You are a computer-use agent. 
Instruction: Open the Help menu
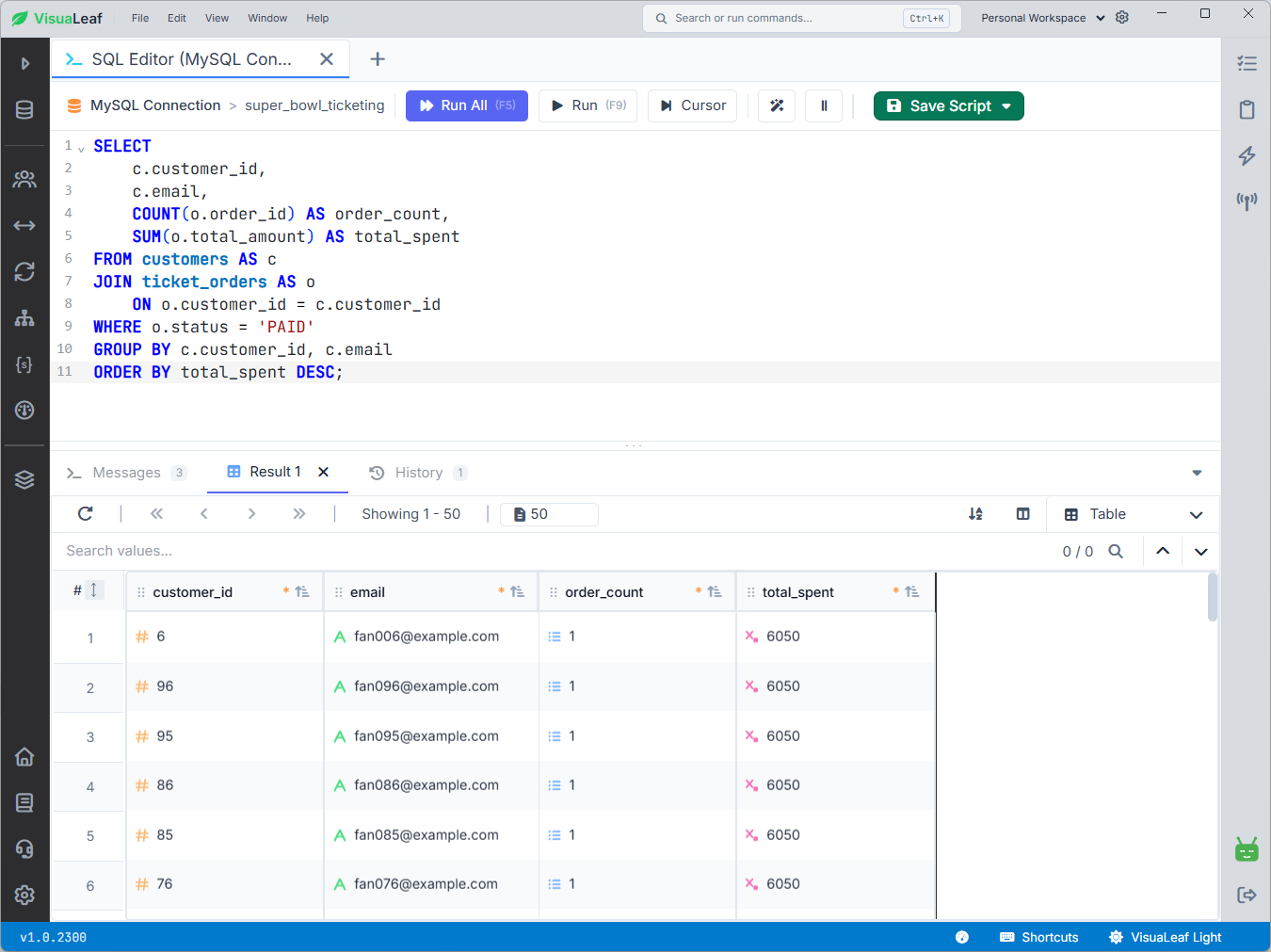coord(317,18)
